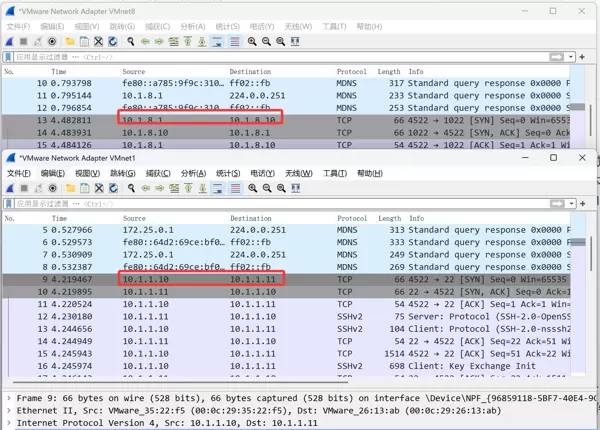
Task: Open the 统计(S) menu in VMnet8 window
Action: pyautogui.click(x=227, y=27)
